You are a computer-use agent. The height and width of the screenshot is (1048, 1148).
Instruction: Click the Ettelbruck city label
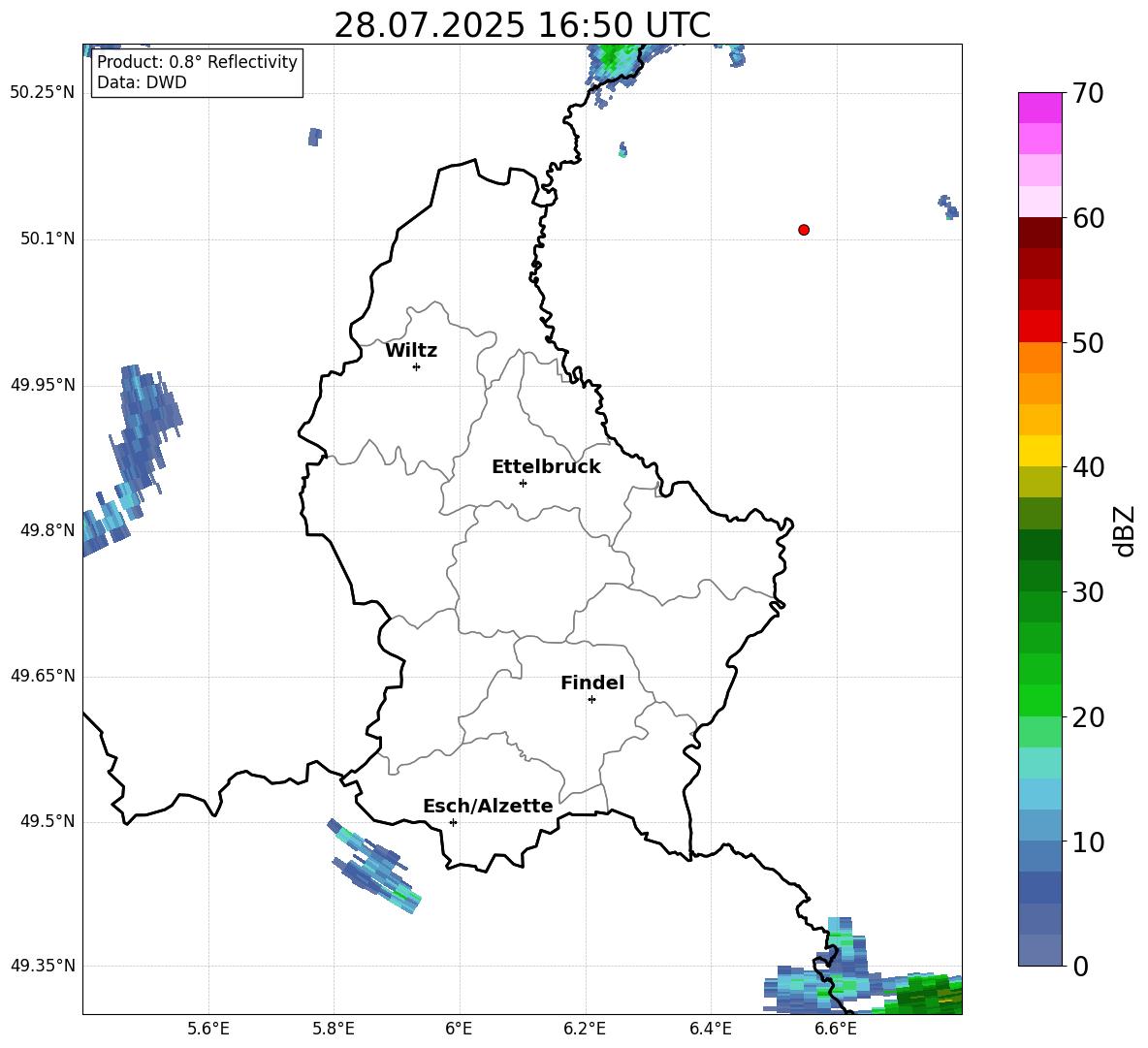pyautogui.click(x=546, y=467)
